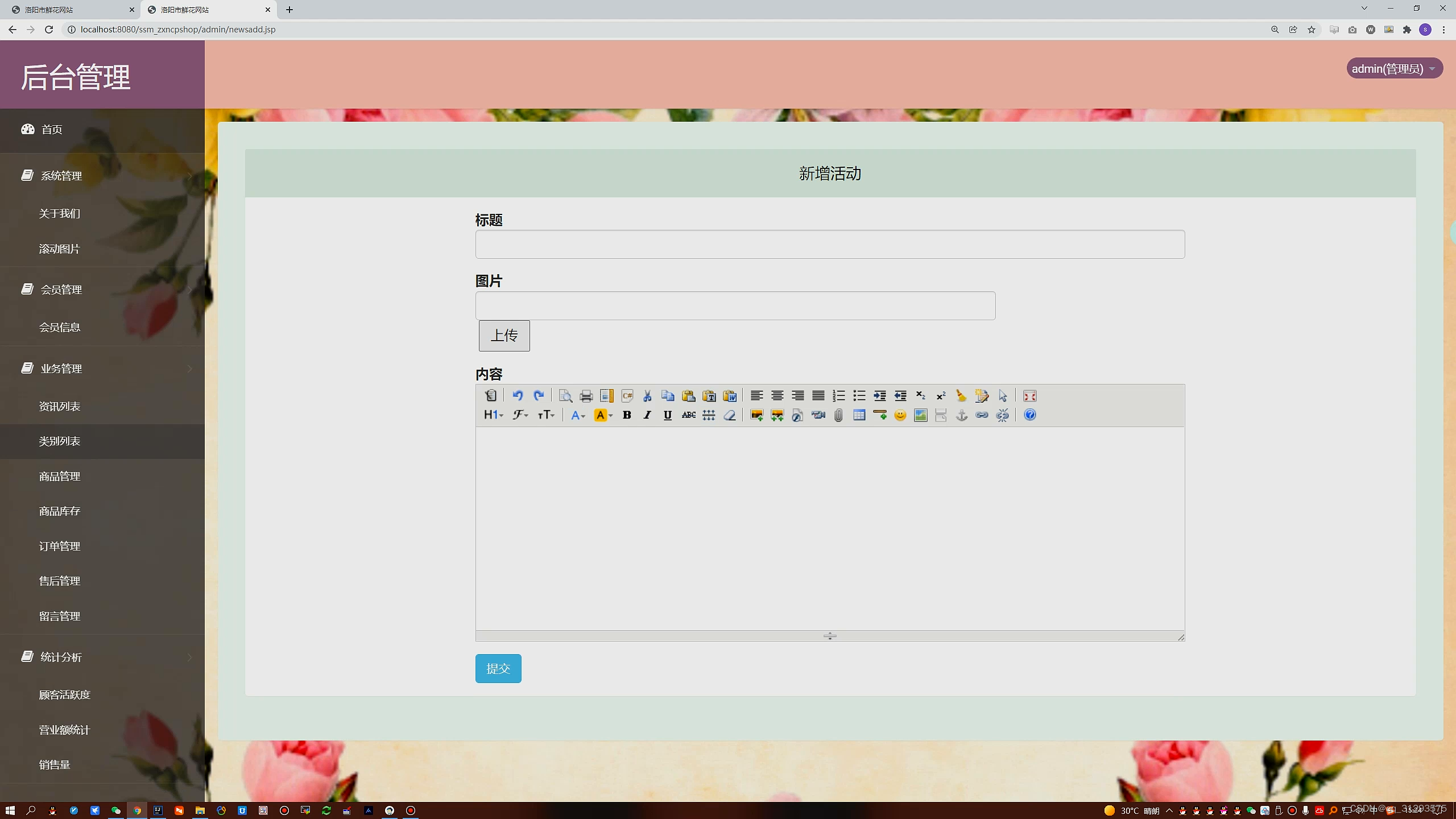Remove the hyperlink with the unlink icon
Image resolution: width=1456 pixels, height=819 pixels.
tap(1002, 415)
